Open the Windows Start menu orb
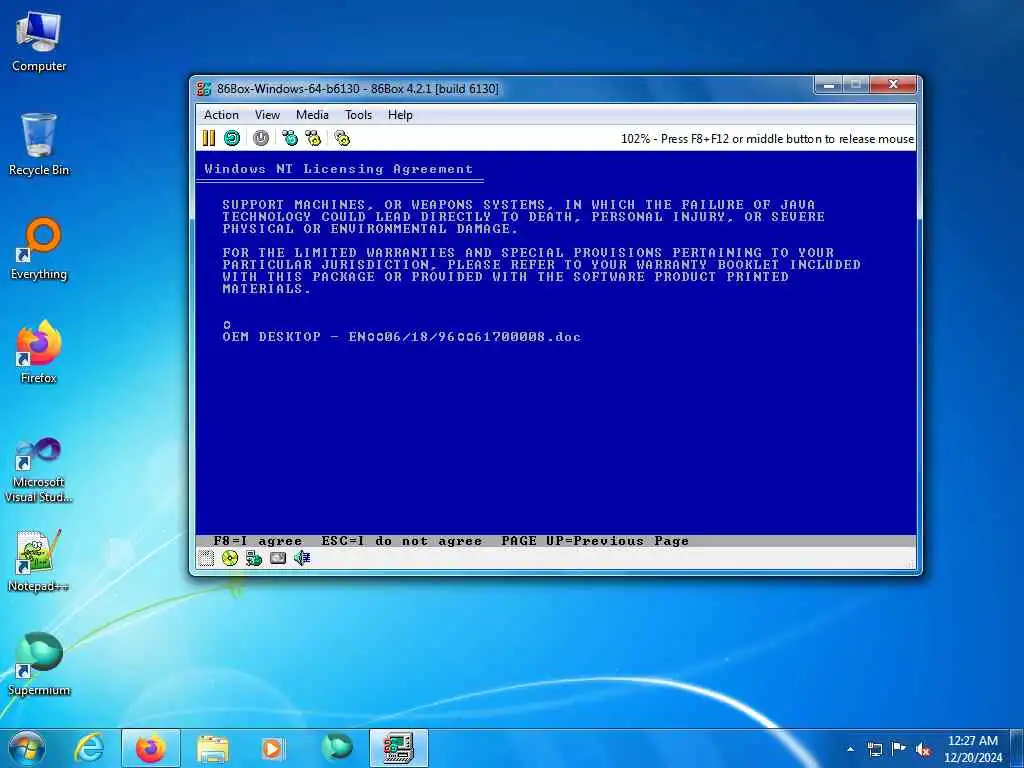 [27, 748]
